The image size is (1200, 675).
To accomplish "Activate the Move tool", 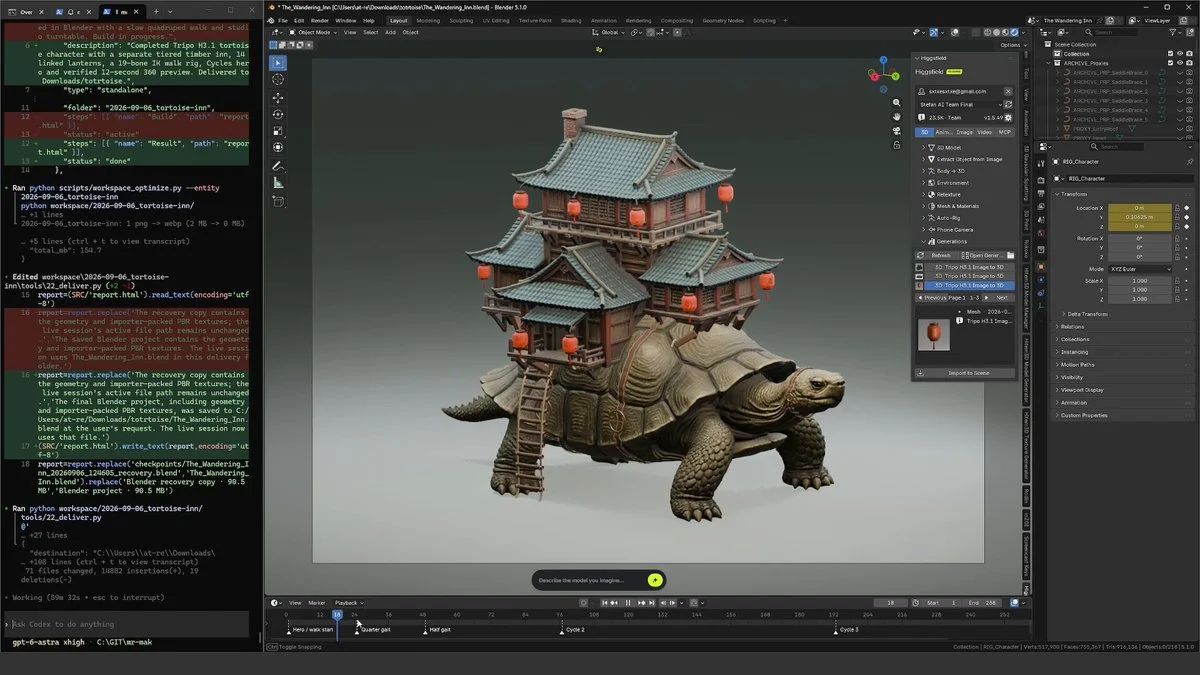I will click(x=278, y=97).
